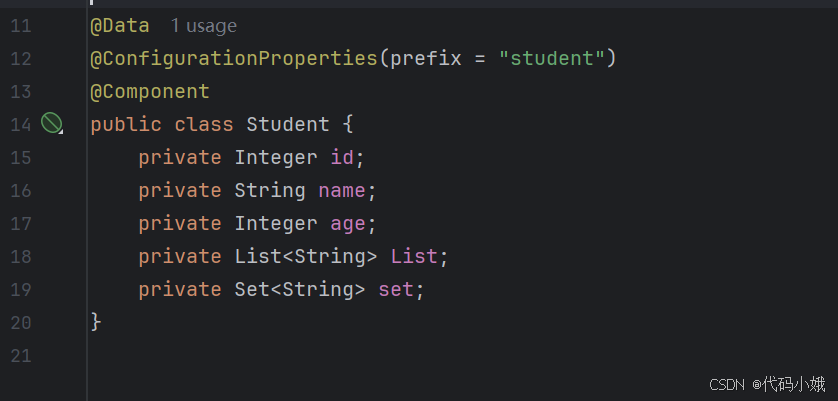Viewport: 838px width, 401px height.
Task: Click line number 21 in gutter
Action: 21,355
